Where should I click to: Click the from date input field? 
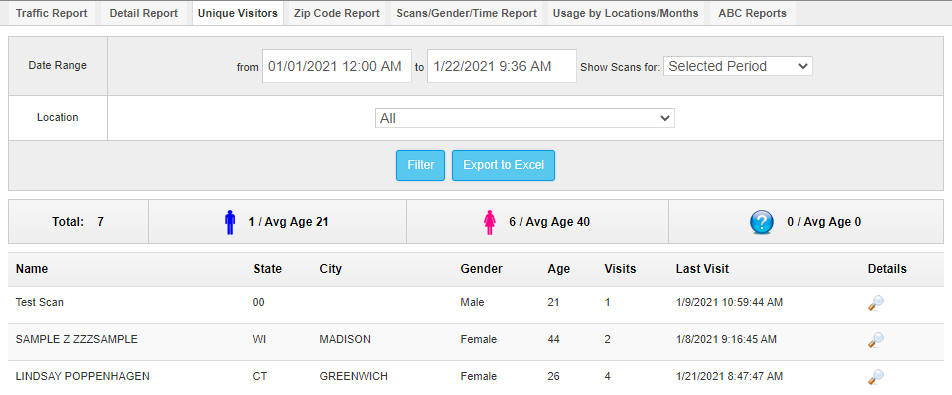point(337,66)
